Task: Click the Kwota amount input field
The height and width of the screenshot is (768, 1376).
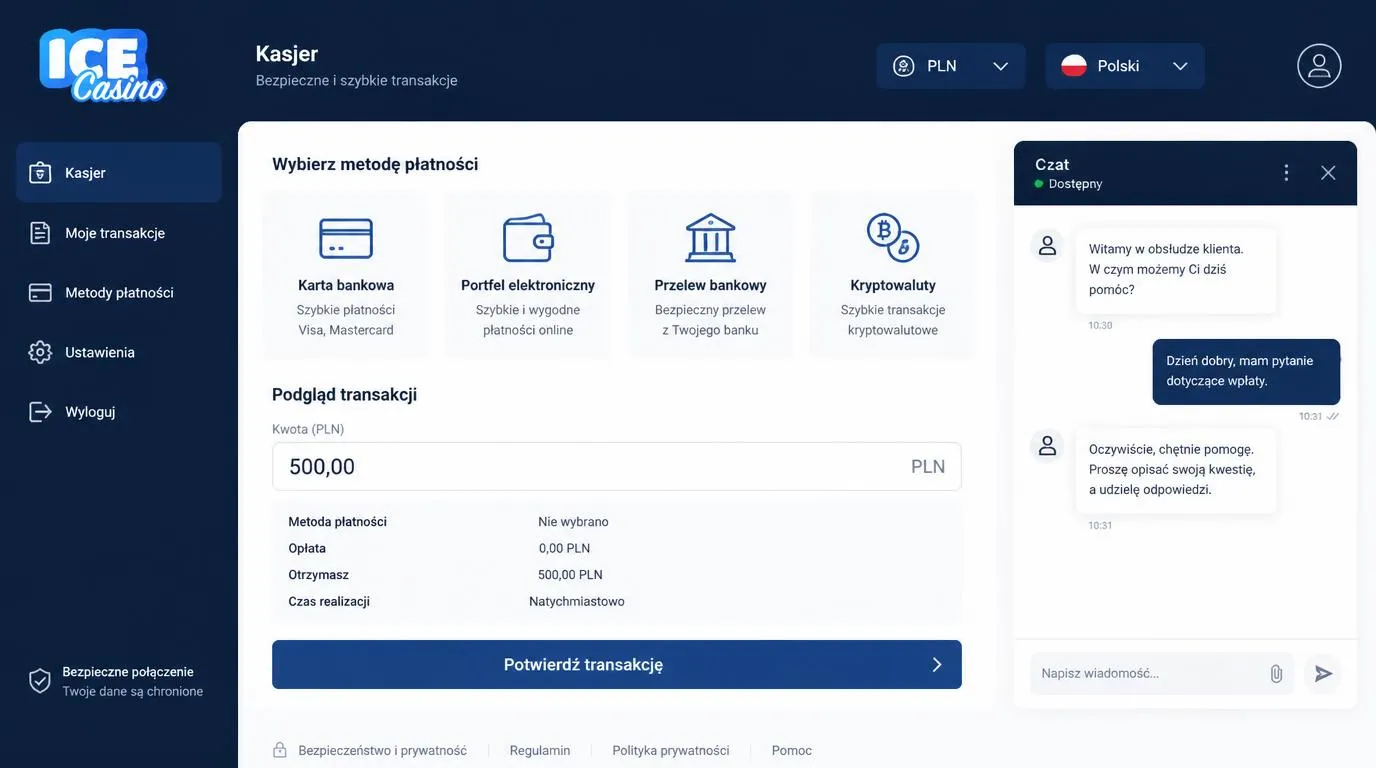Action: (617, 467)
